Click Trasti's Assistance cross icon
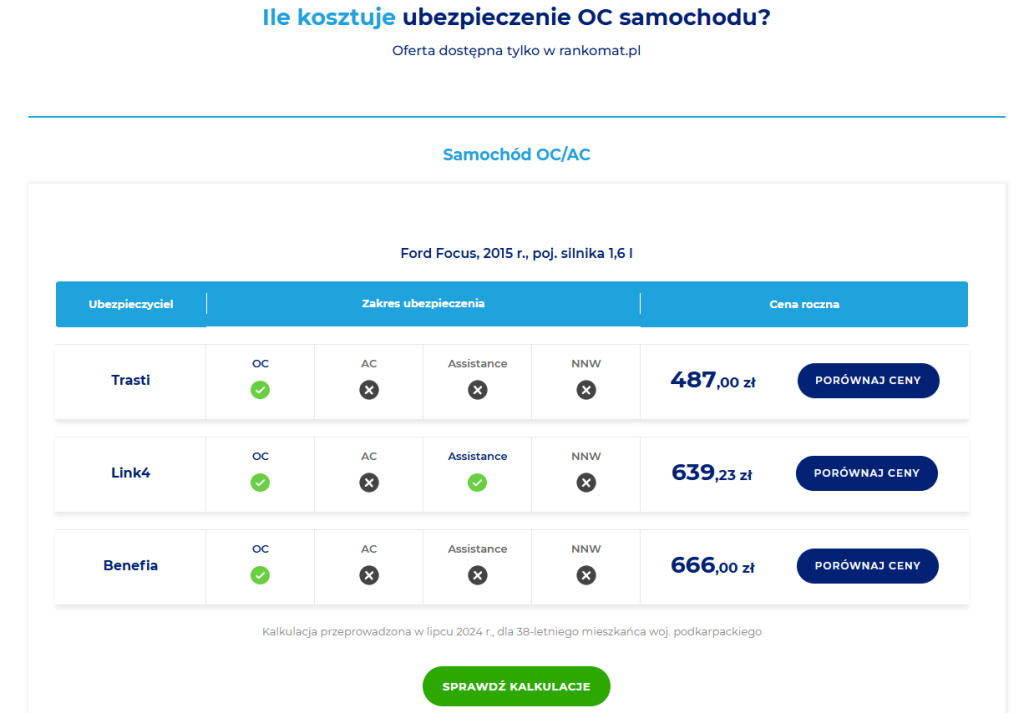This screenshot has height=713, width=1024. click(x=478, y=390)
